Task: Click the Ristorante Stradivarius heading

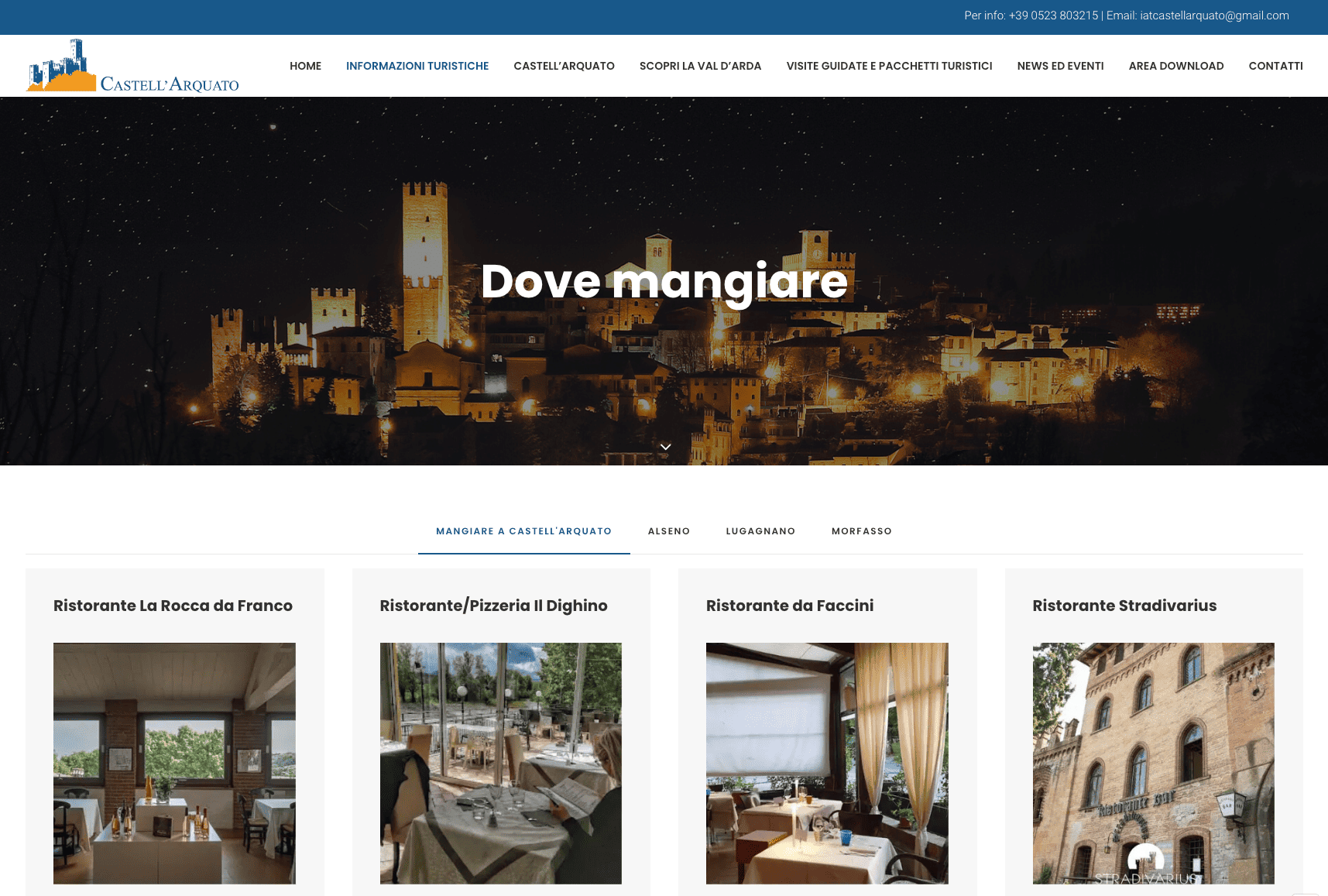Action: coord(1124,606)
